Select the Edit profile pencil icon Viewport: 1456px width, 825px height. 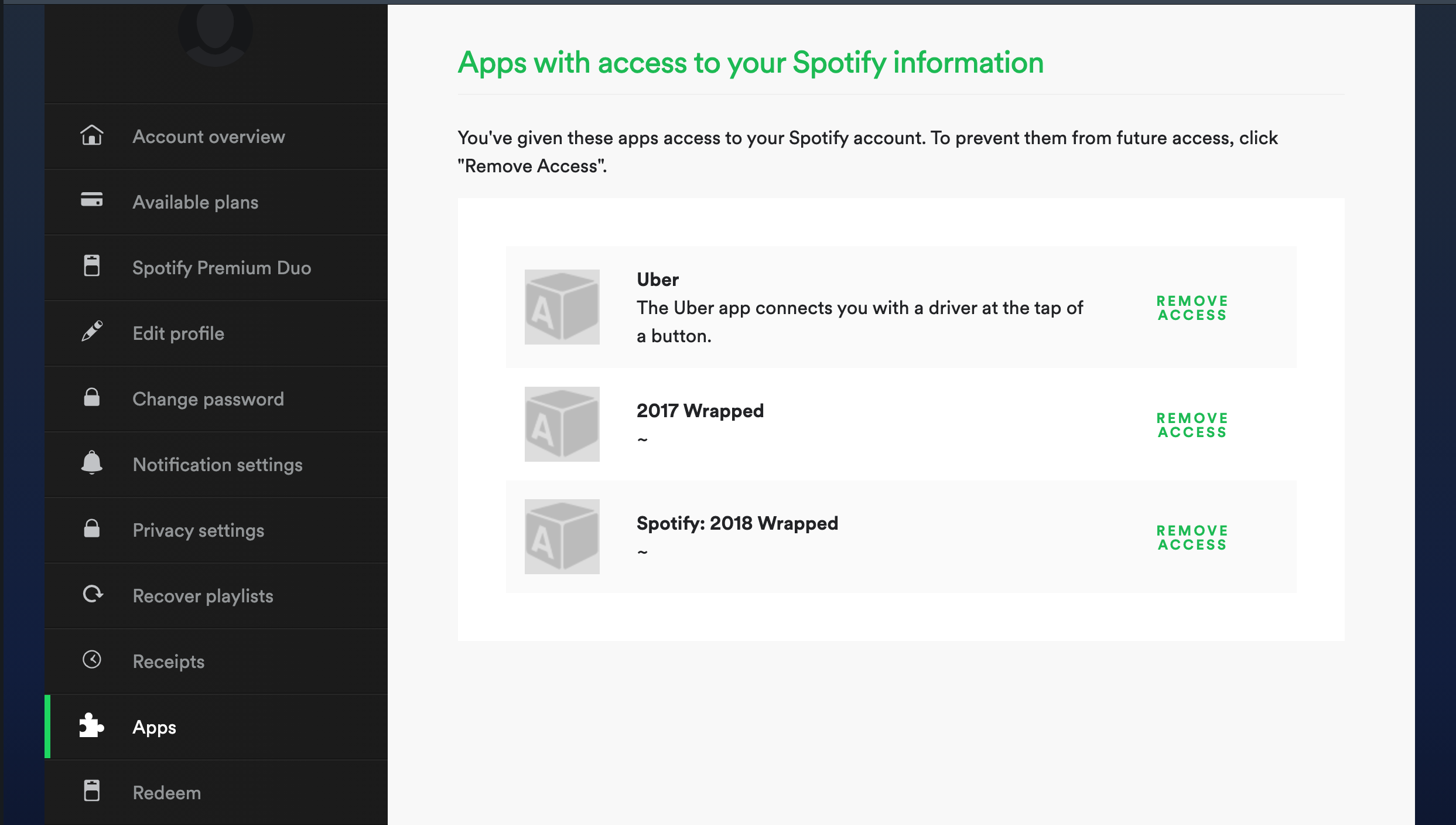(x=91, y=332)
